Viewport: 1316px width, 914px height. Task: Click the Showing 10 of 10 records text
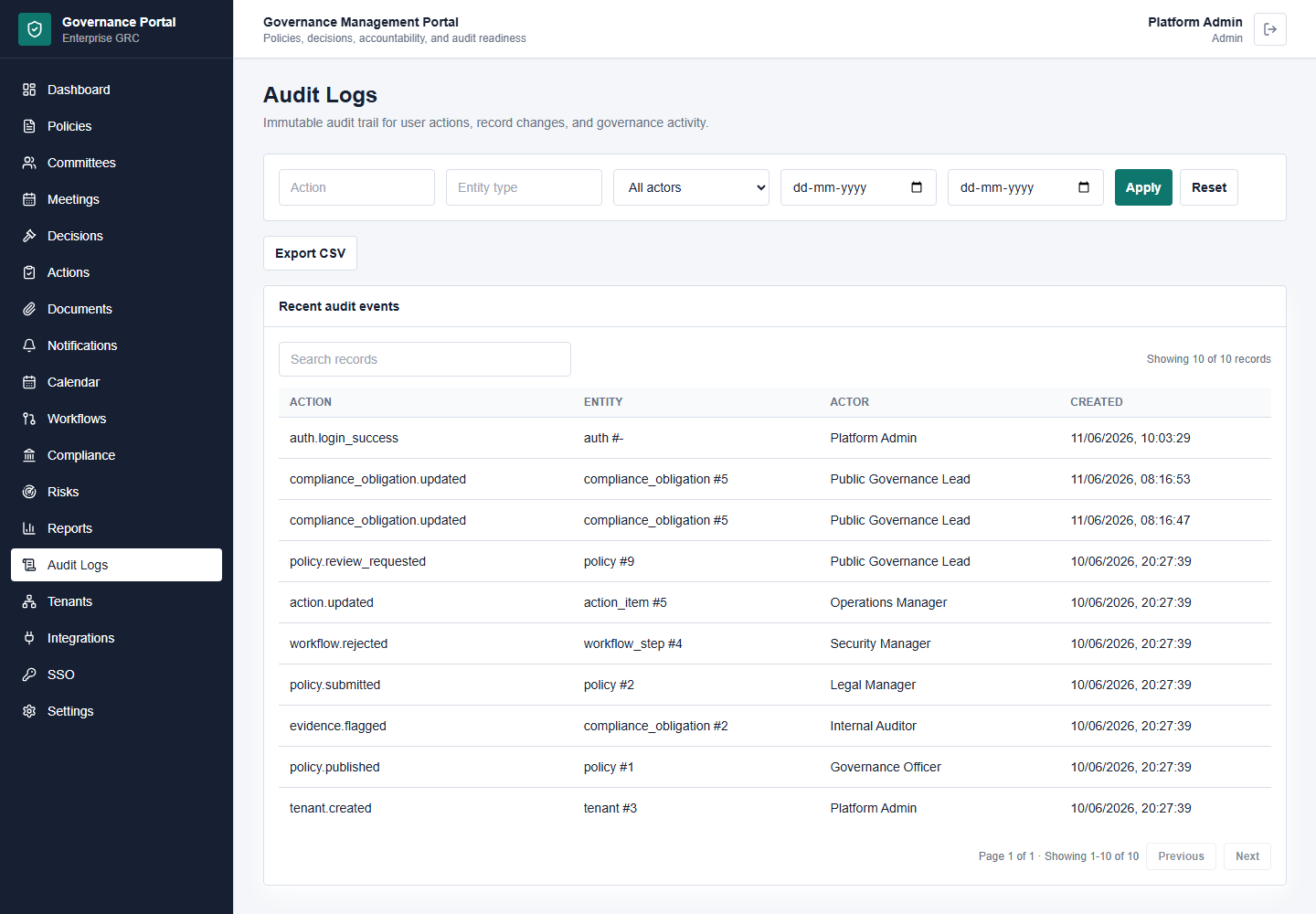[1208, 359]
